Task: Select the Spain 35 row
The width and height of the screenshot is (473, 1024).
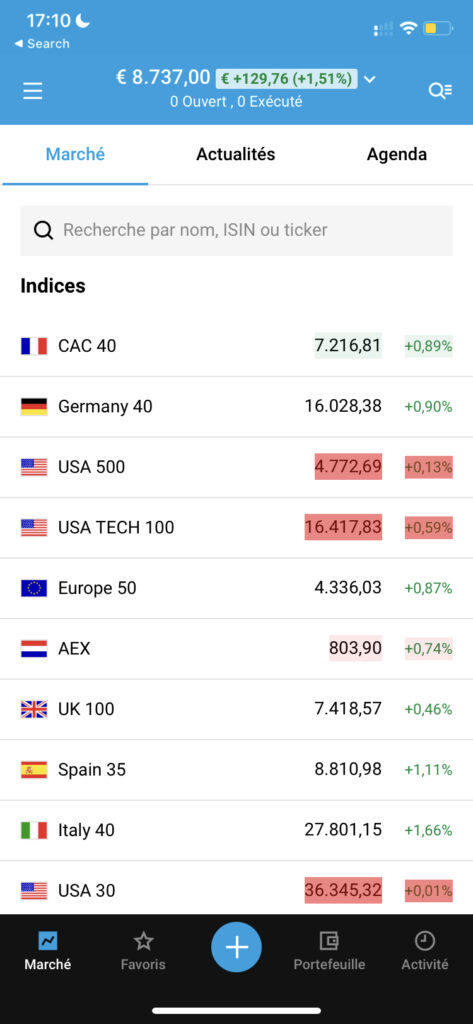Action: click(x=236, y=770)
